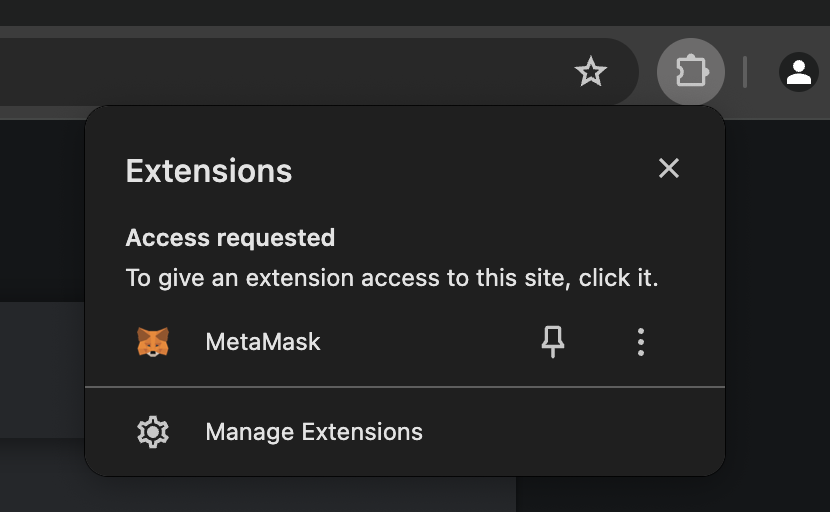Select the Manage Extensions text label
The image size is (830, 512).
click(314, 432)
